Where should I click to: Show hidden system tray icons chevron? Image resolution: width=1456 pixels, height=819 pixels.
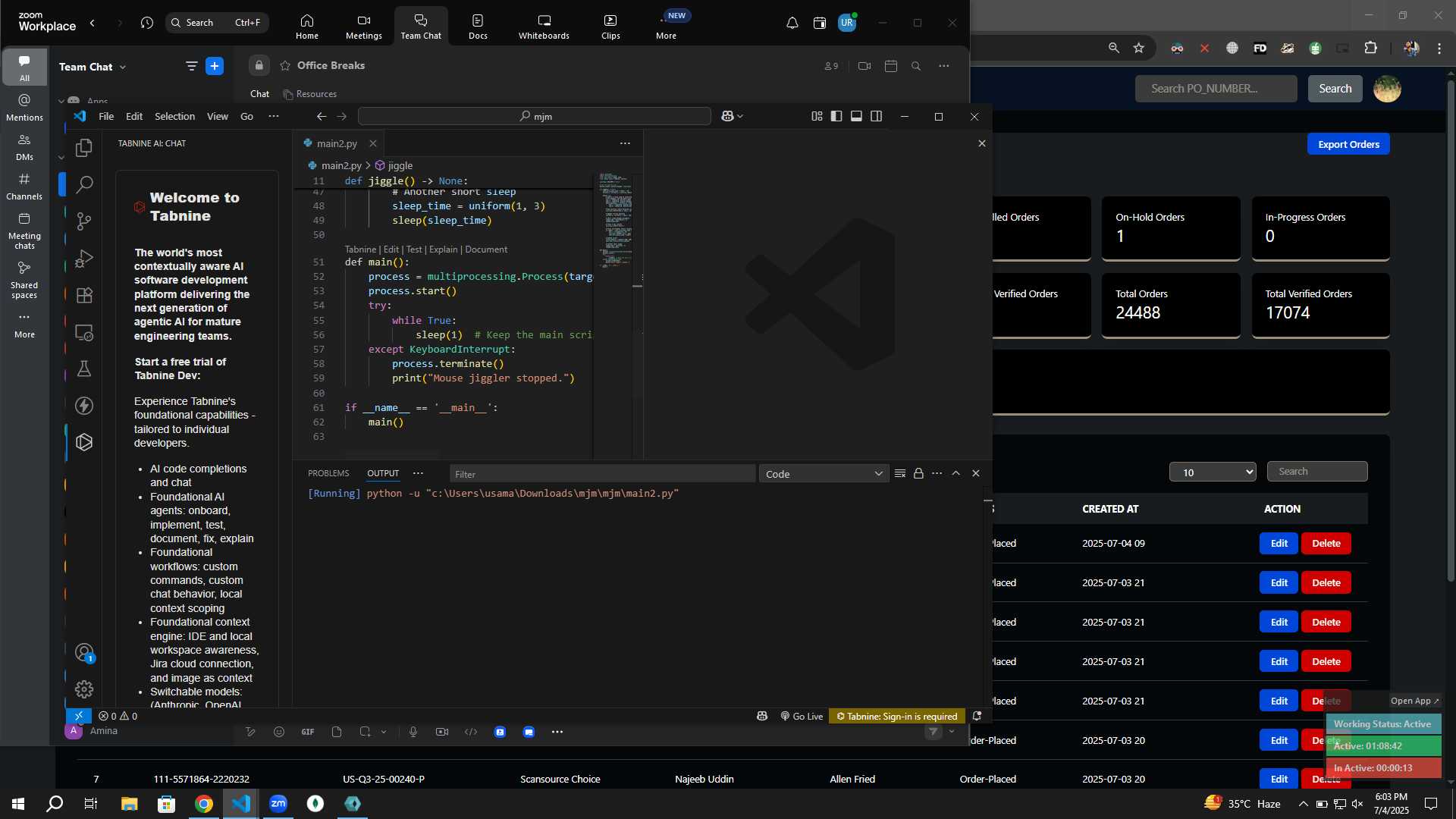[x=1303, y=804]
